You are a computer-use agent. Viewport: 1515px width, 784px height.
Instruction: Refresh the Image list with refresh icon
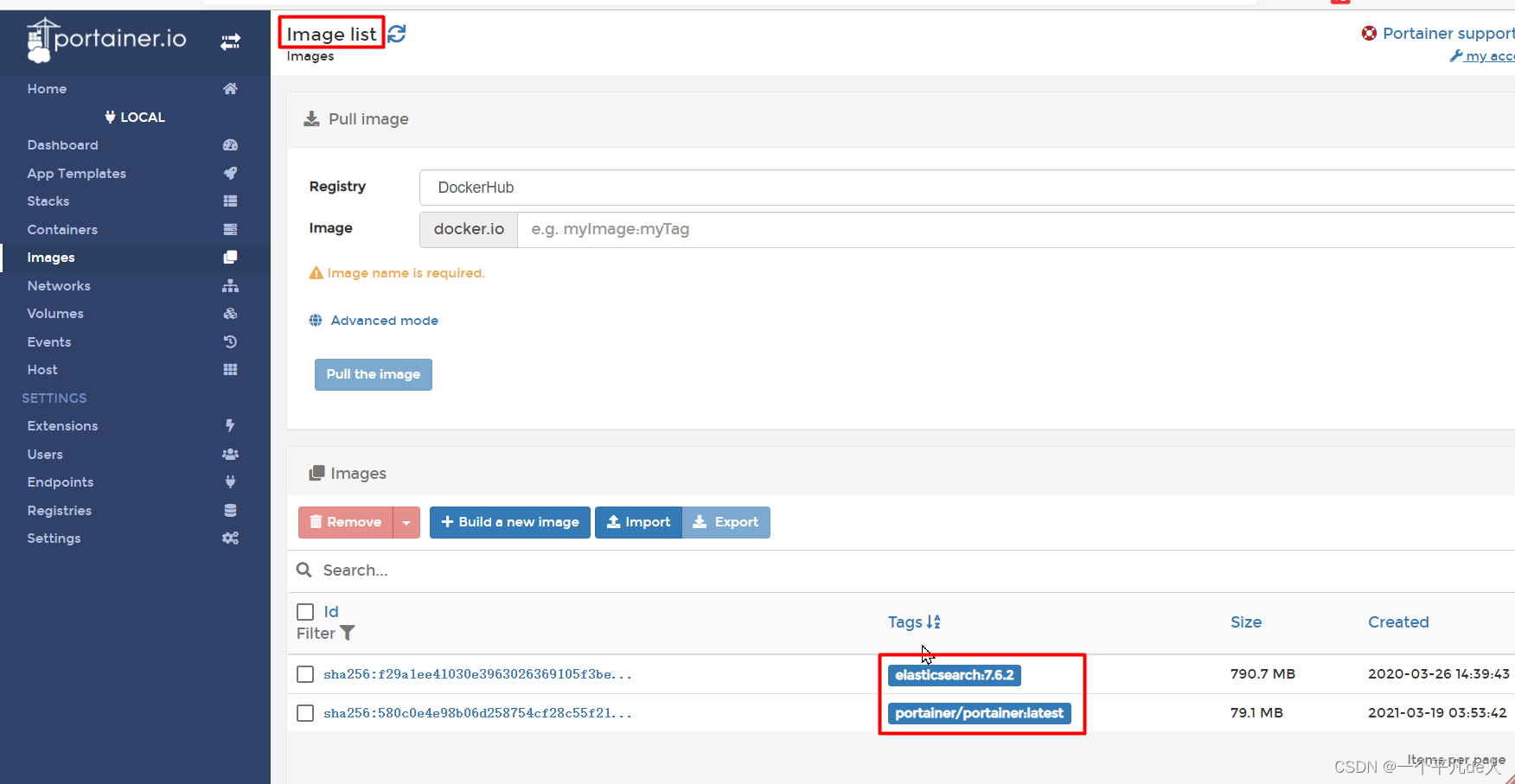tap(397, 34)
